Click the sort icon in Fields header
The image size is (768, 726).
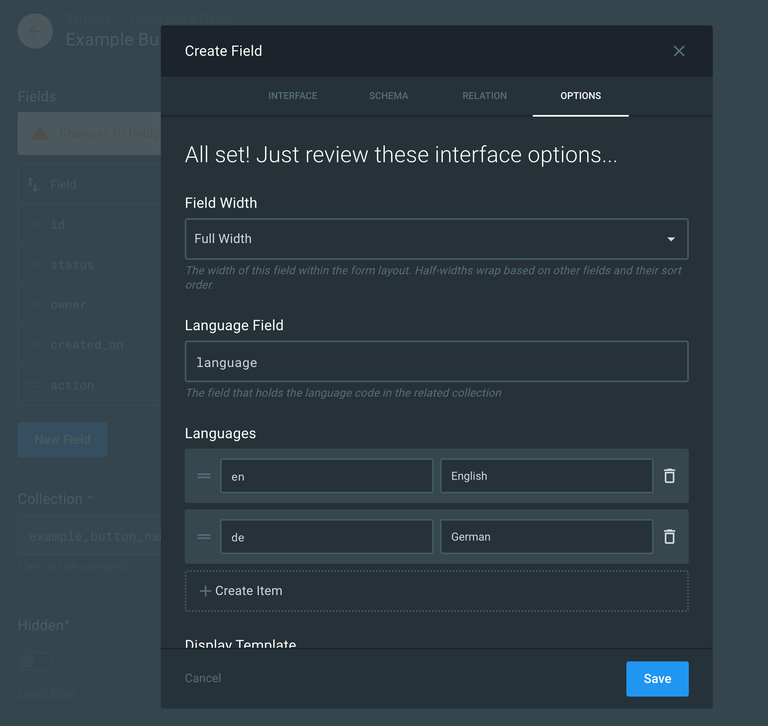(33, 185)
